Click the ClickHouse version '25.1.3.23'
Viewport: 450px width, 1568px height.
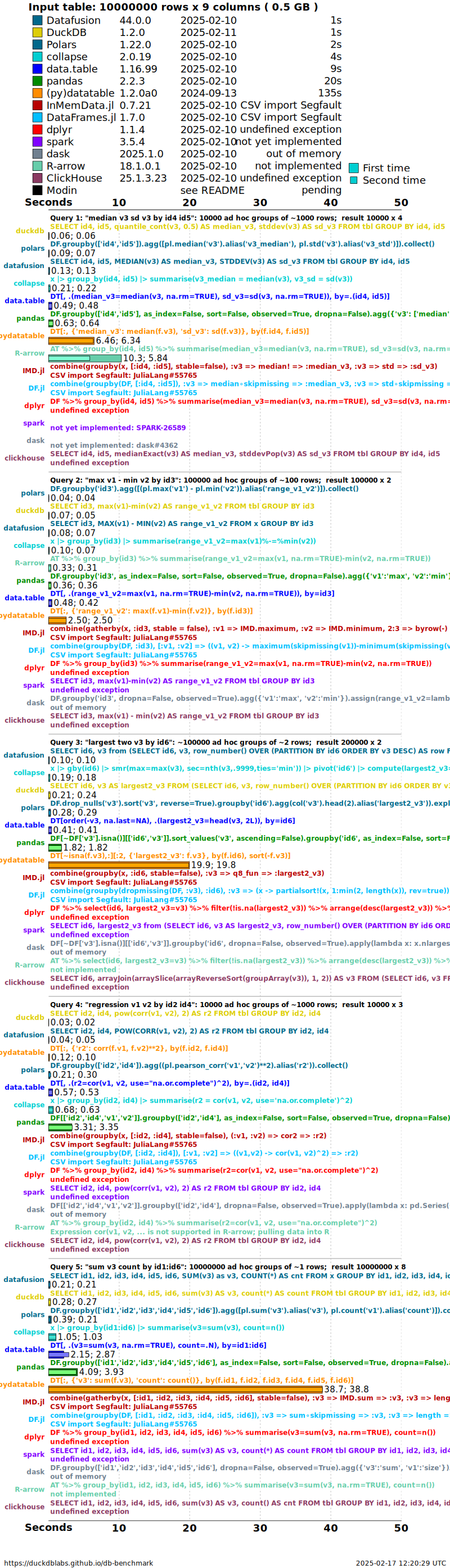tap(143, 178)
